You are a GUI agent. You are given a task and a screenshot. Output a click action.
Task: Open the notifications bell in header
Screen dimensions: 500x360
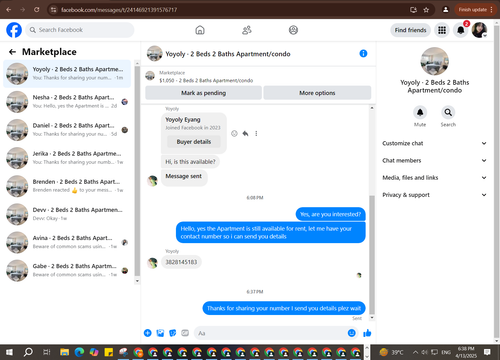(x=461, y=30)
